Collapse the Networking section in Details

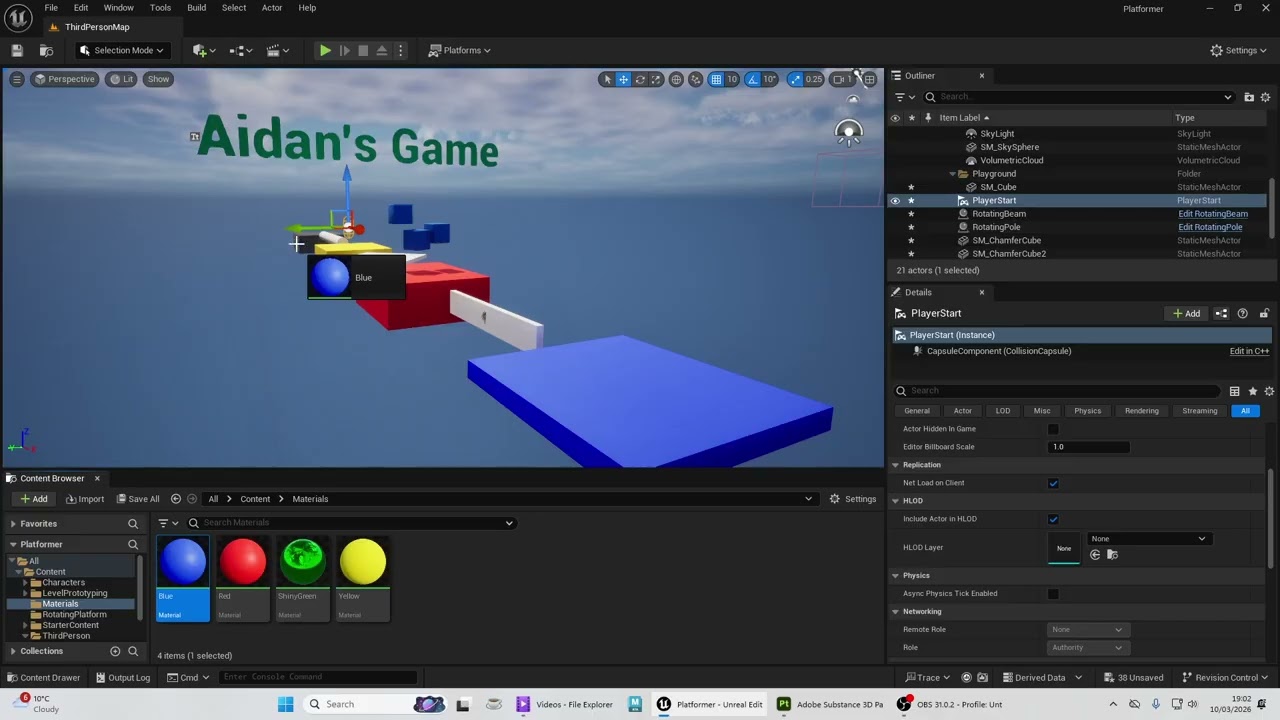point(895,611)
